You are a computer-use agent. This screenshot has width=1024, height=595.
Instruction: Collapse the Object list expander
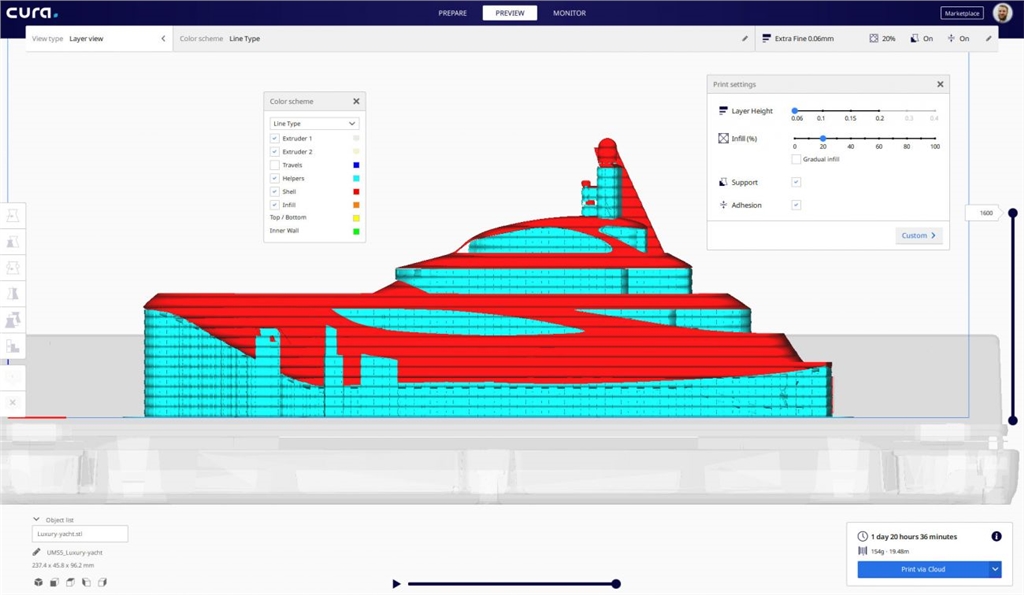pyautogui.click(x=37, y=519)
